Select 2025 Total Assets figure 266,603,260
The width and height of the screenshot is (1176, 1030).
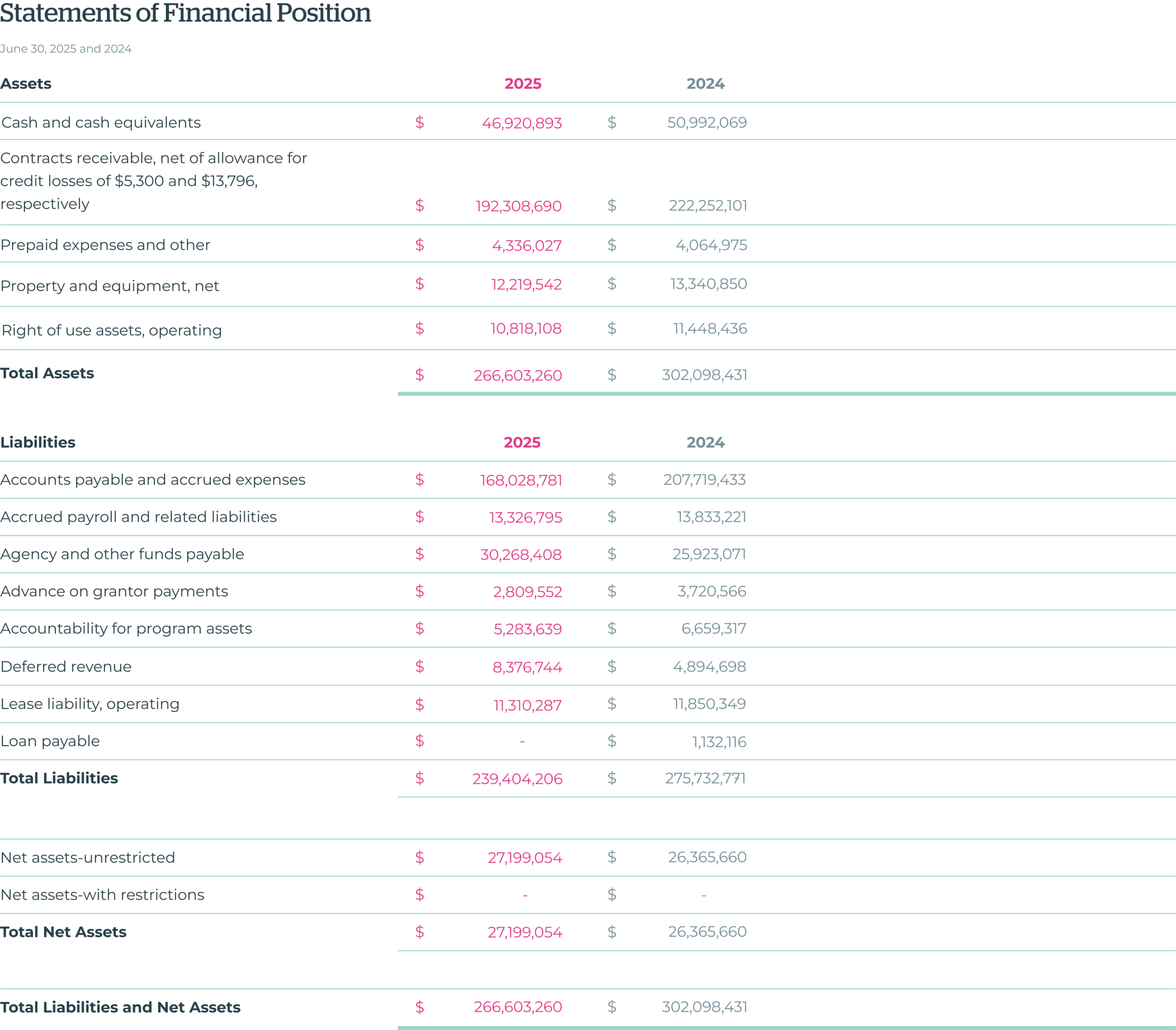click(x=517, y=375)
